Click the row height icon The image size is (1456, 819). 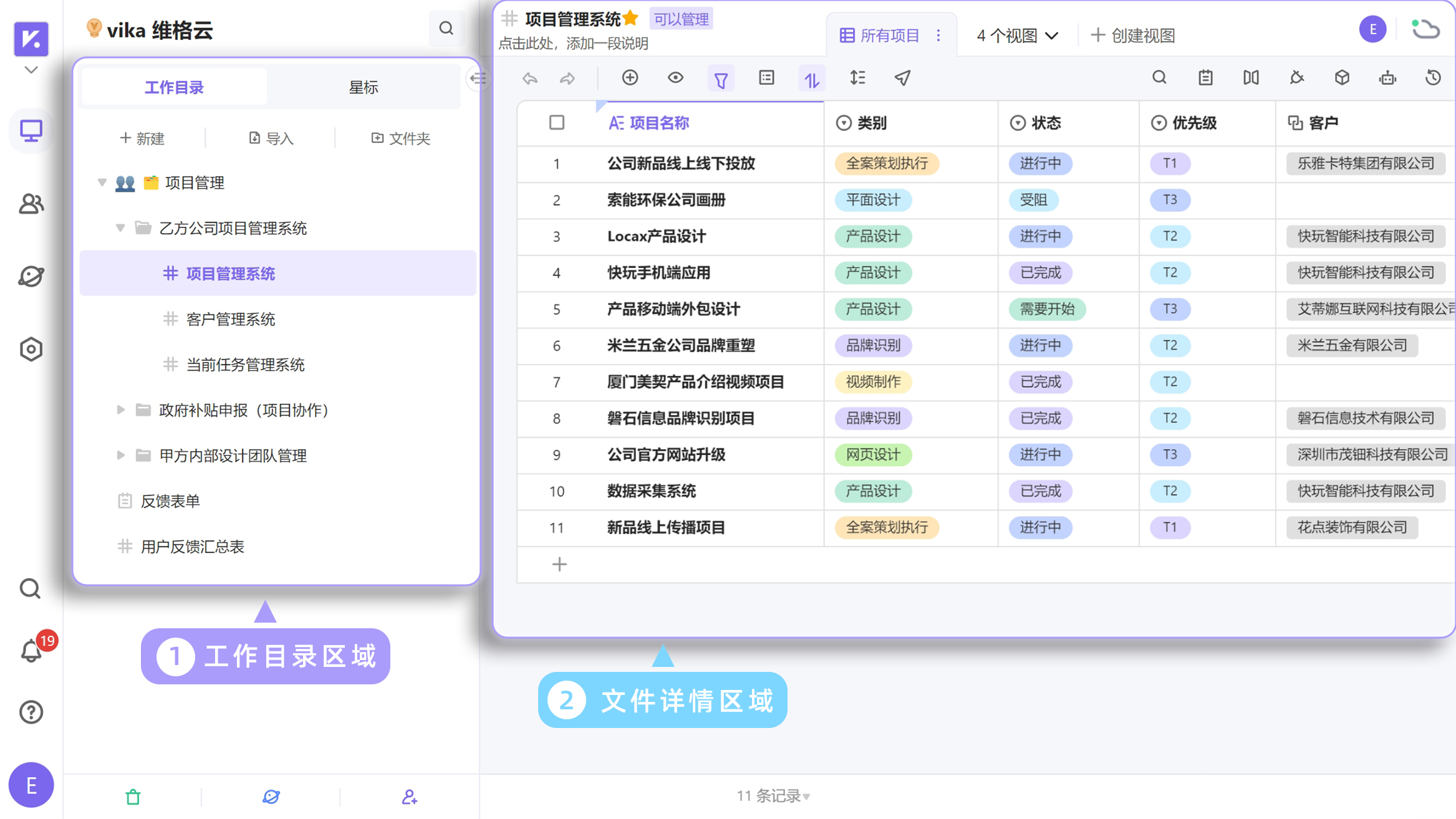point(857,78)
